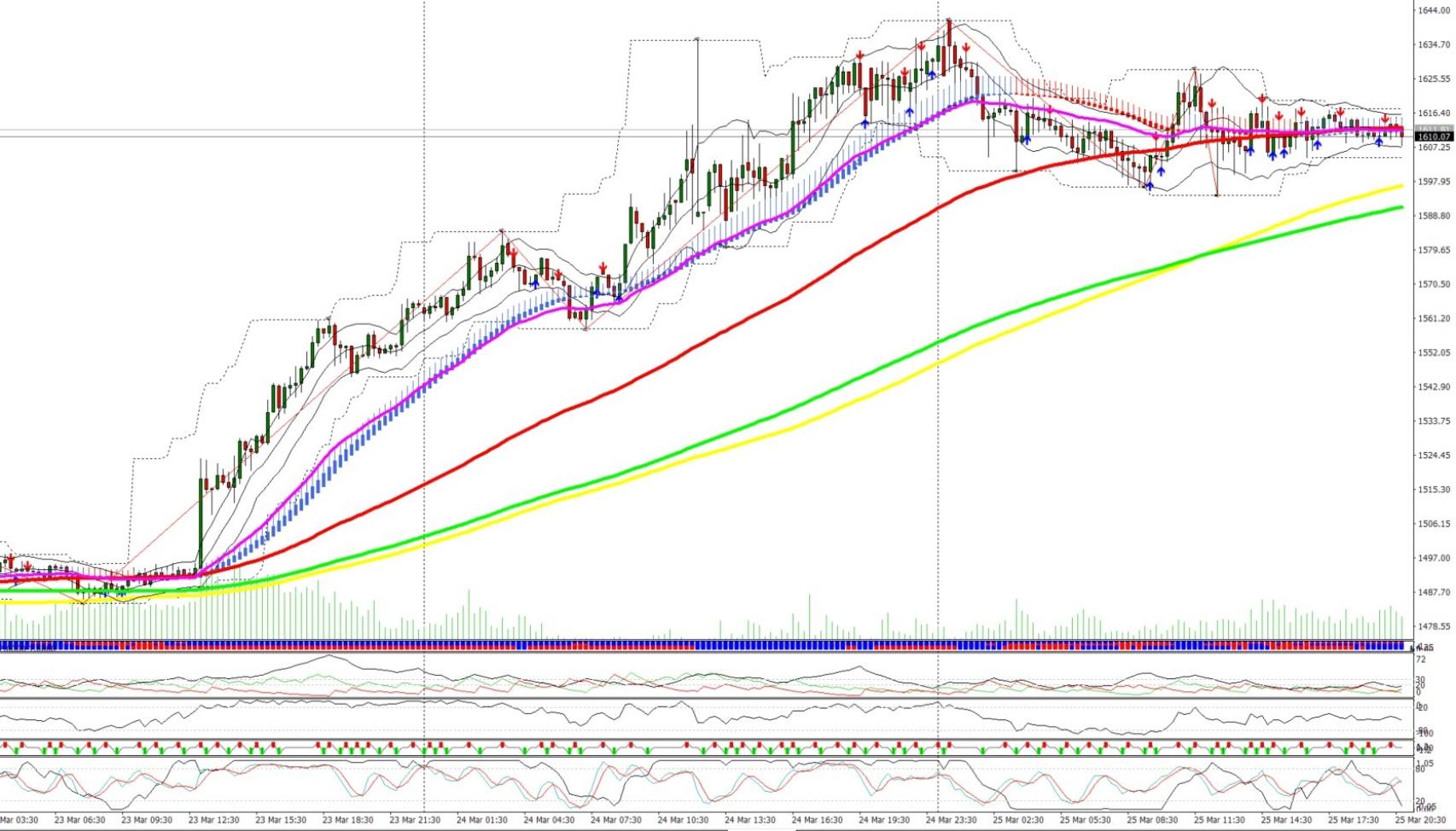
Task: Click the 24 Mar 13:30 time label
Action: pos(750,820)
